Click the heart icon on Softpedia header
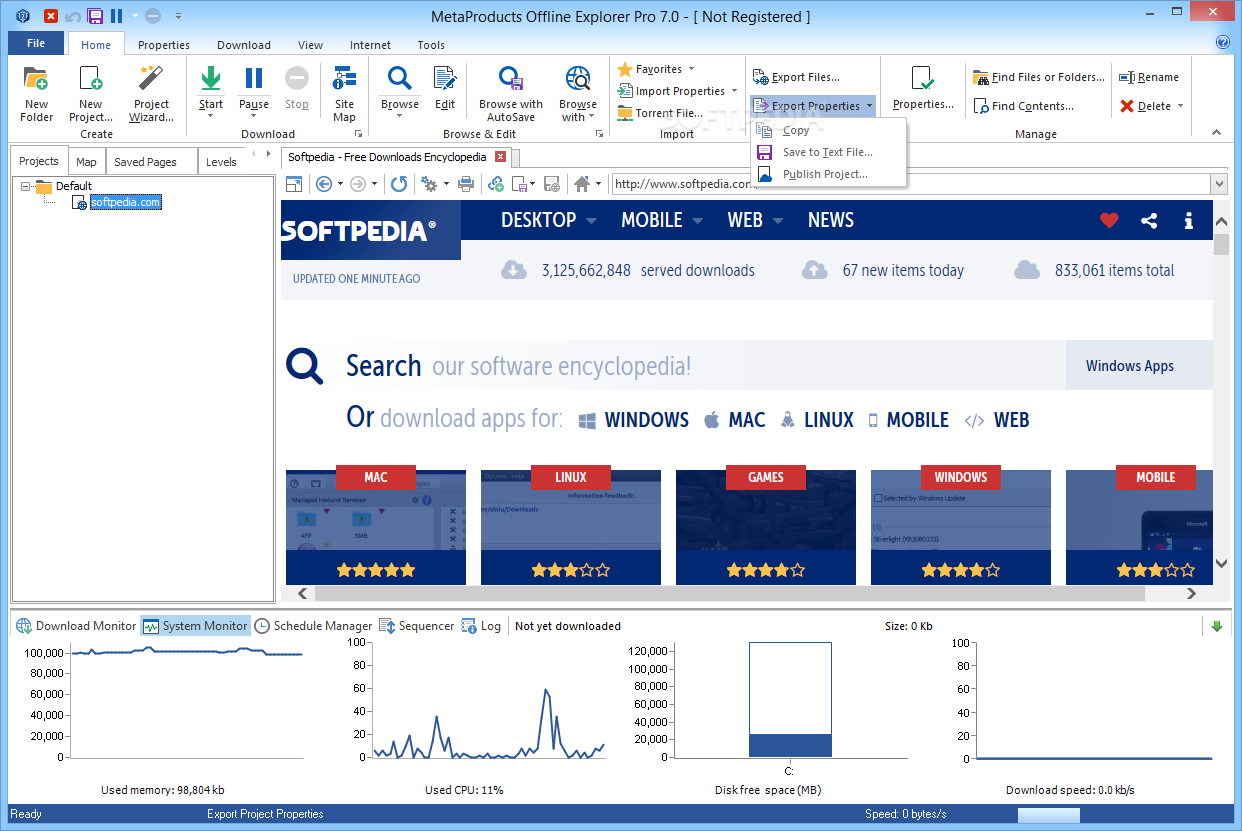Image resolution: width=1242 pixels, height=831 pixels. point(1109,221)
